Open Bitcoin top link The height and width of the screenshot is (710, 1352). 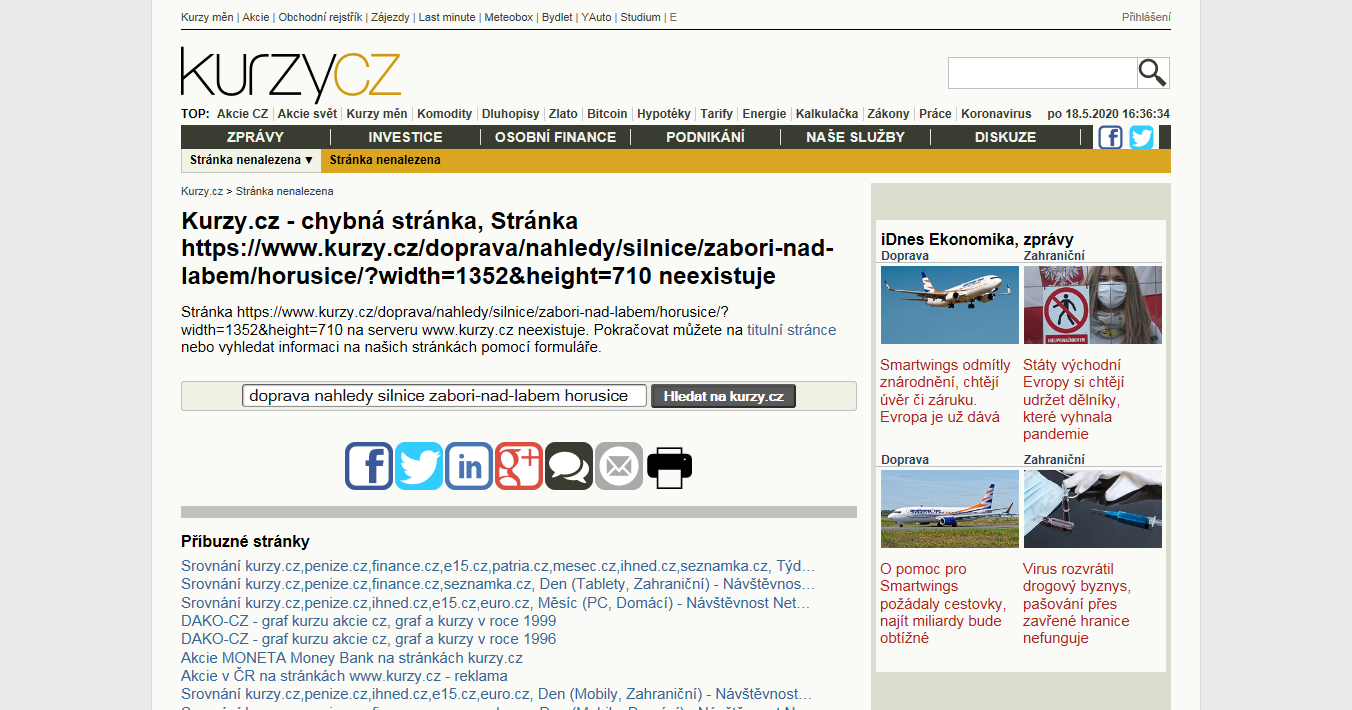pos(607,114)
